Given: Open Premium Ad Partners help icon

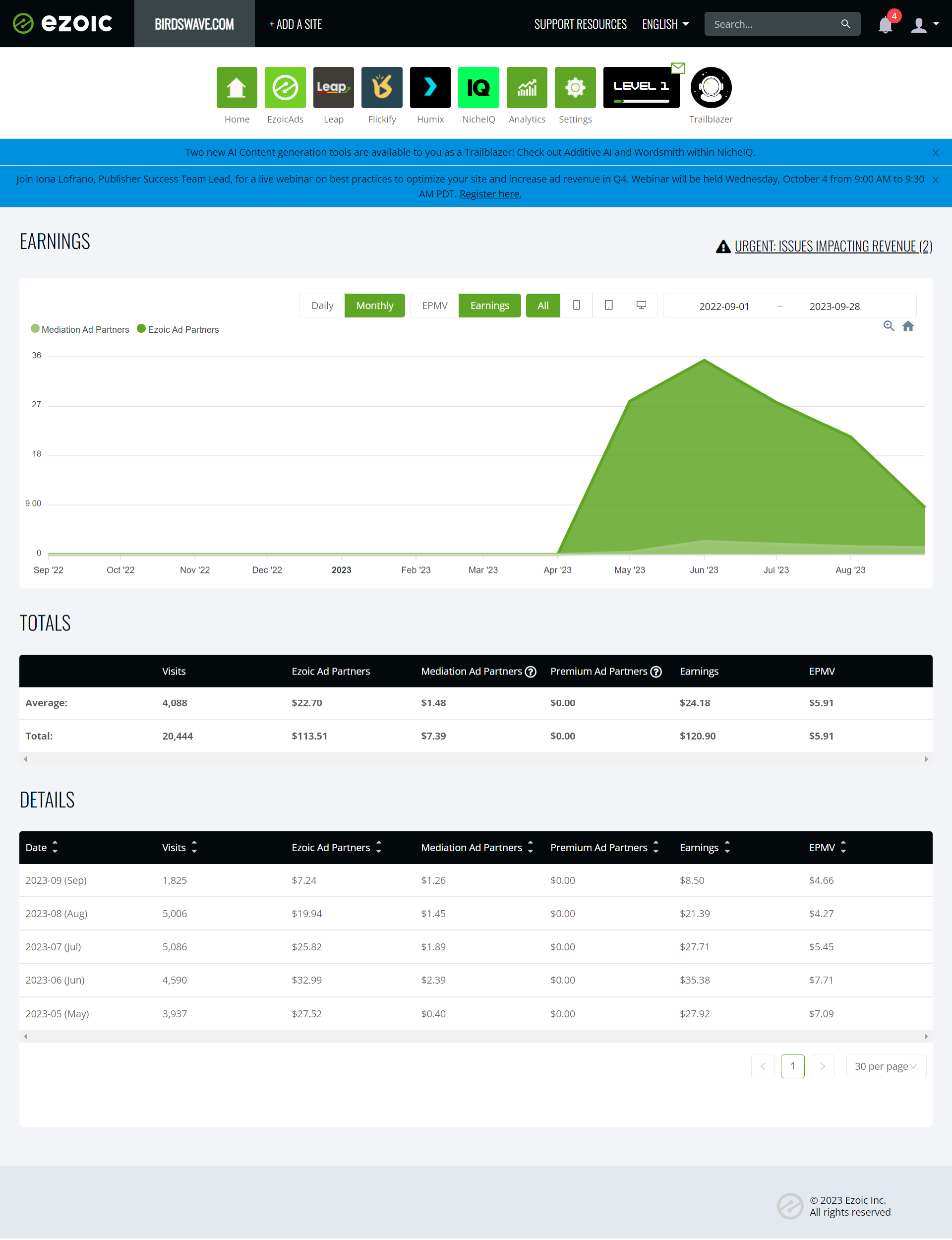Looking at the screenshot, I should point(655,672).
